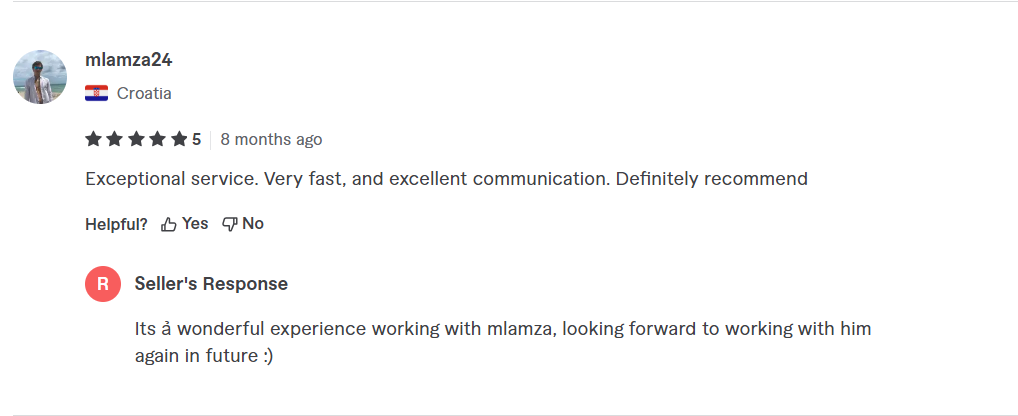The image size is (1018, 416).
Task: Click the 'Exceptional service' review text
Action: click(x=446, y=180)
